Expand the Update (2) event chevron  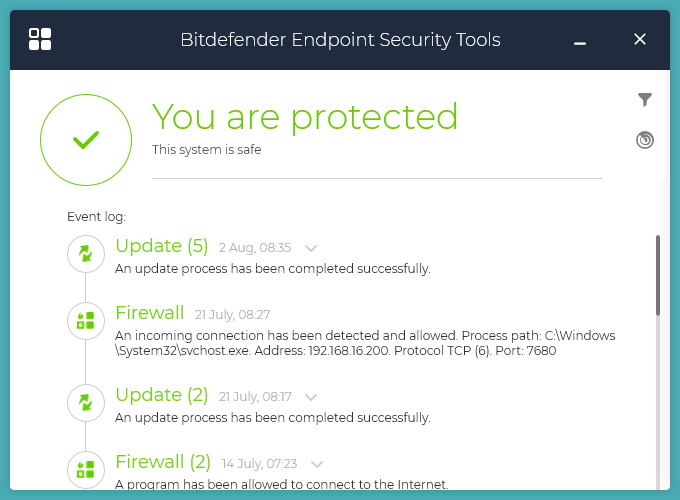point(311,397)
